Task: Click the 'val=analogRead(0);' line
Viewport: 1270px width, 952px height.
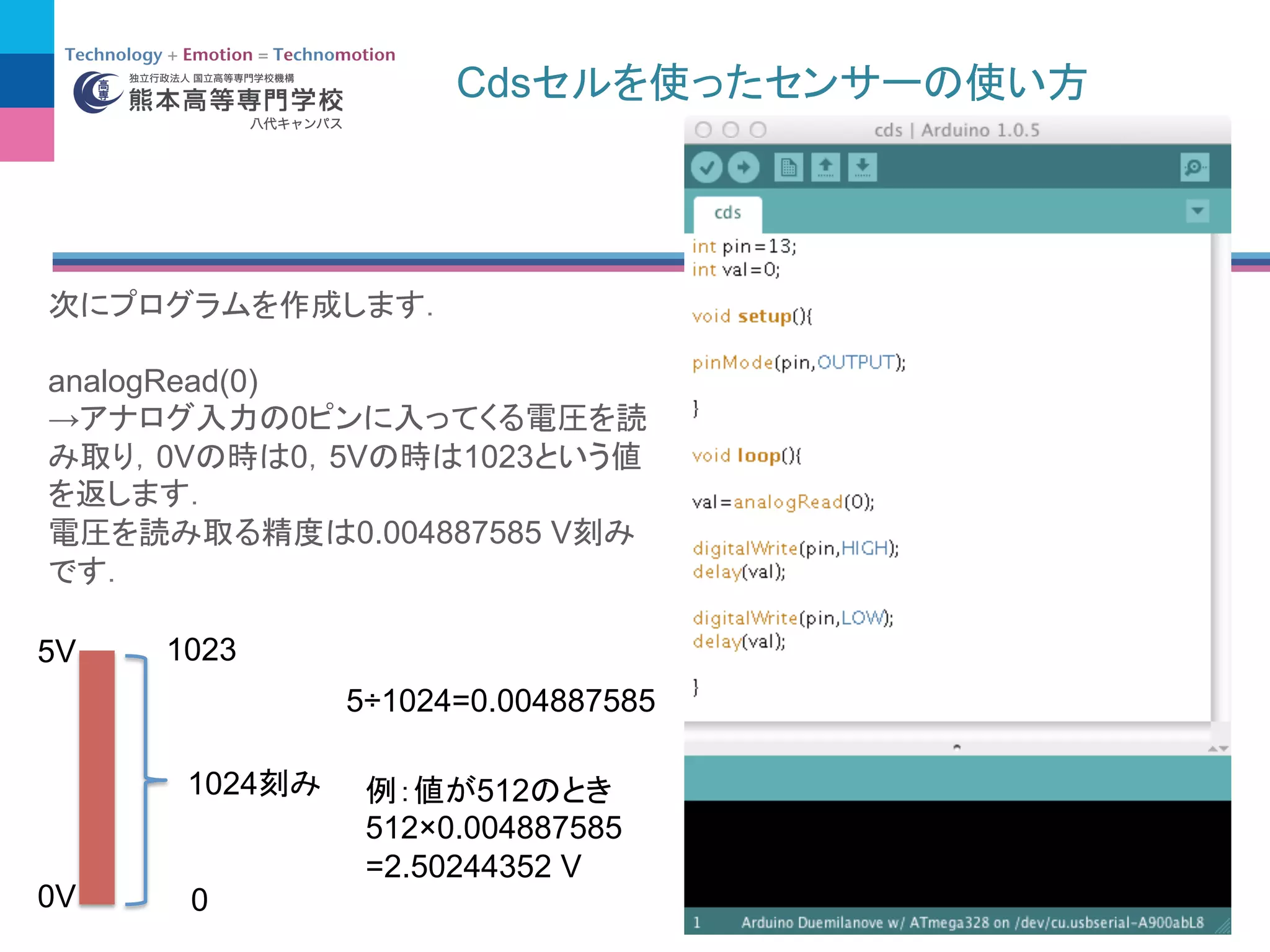Action: 783,502
